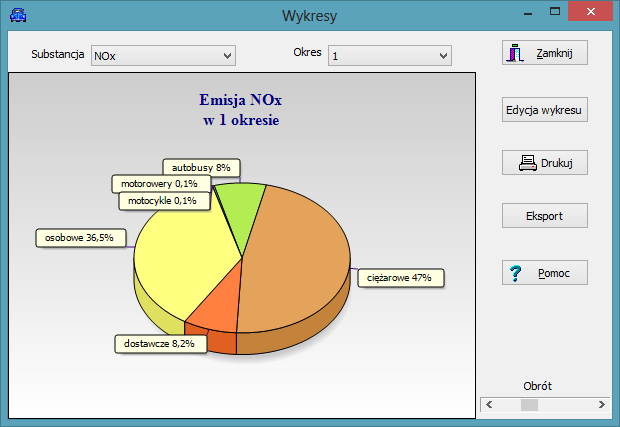Click the ciężarowe 47% label
The height and width of the screenshot is (427, 620).
401,278
